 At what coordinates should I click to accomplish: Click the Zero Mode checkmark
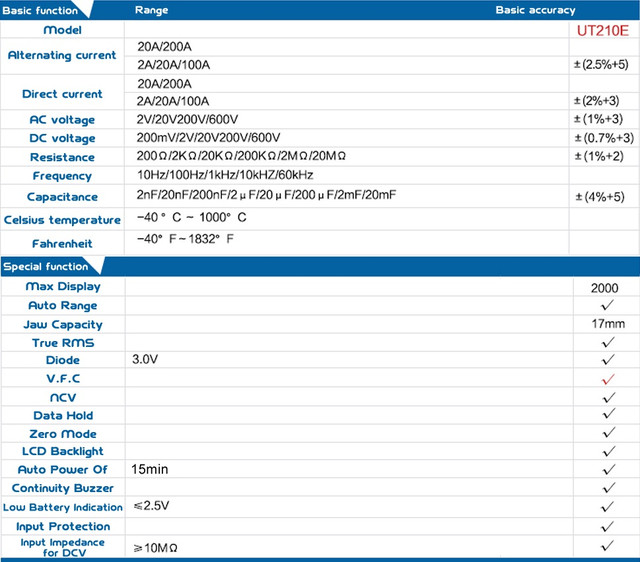[608, 432]
